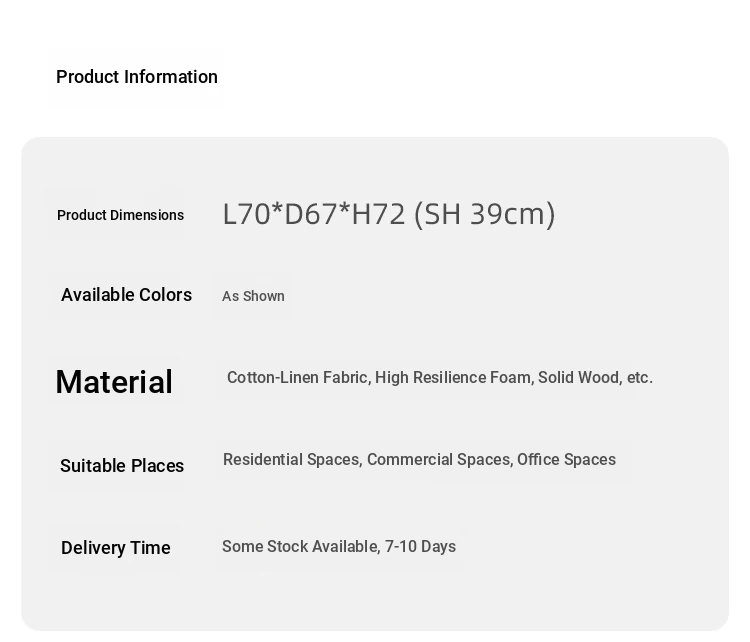Click the Cotton-Linen Fabric material text
750x642 pixels.
coord(297,377)
